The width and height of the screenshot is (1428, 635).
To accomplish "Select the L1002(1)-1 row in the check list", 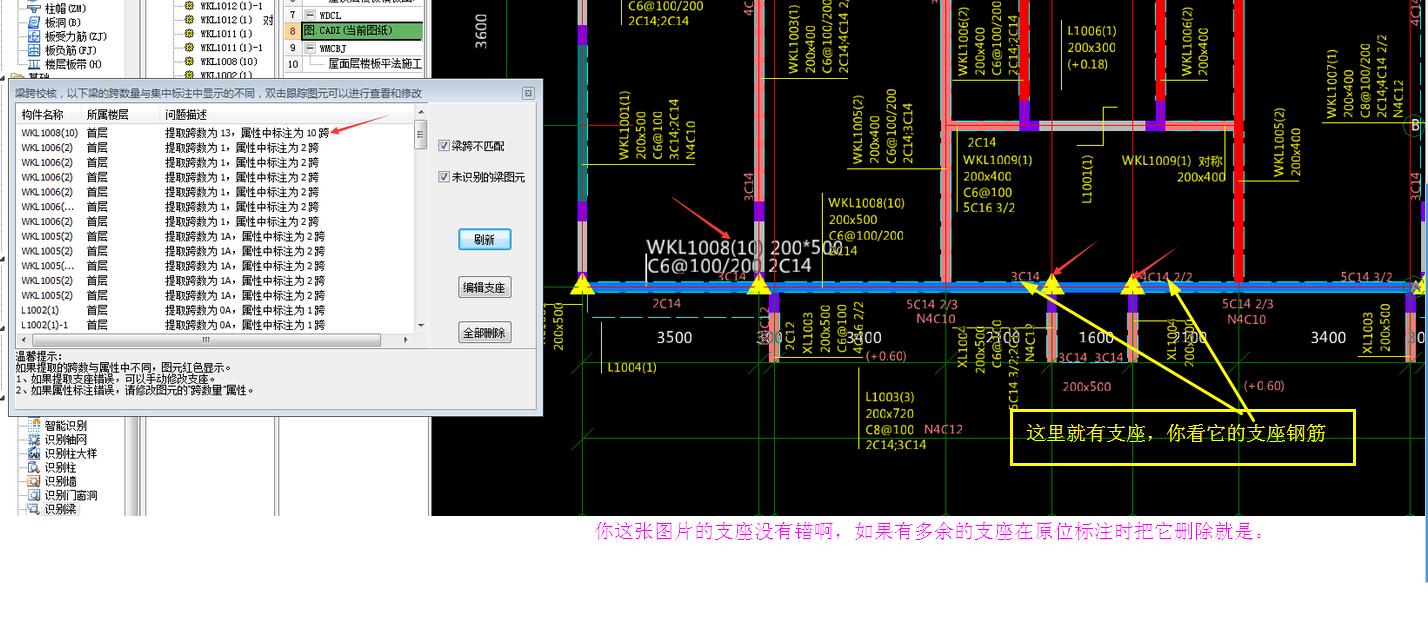I will [45, 325].
